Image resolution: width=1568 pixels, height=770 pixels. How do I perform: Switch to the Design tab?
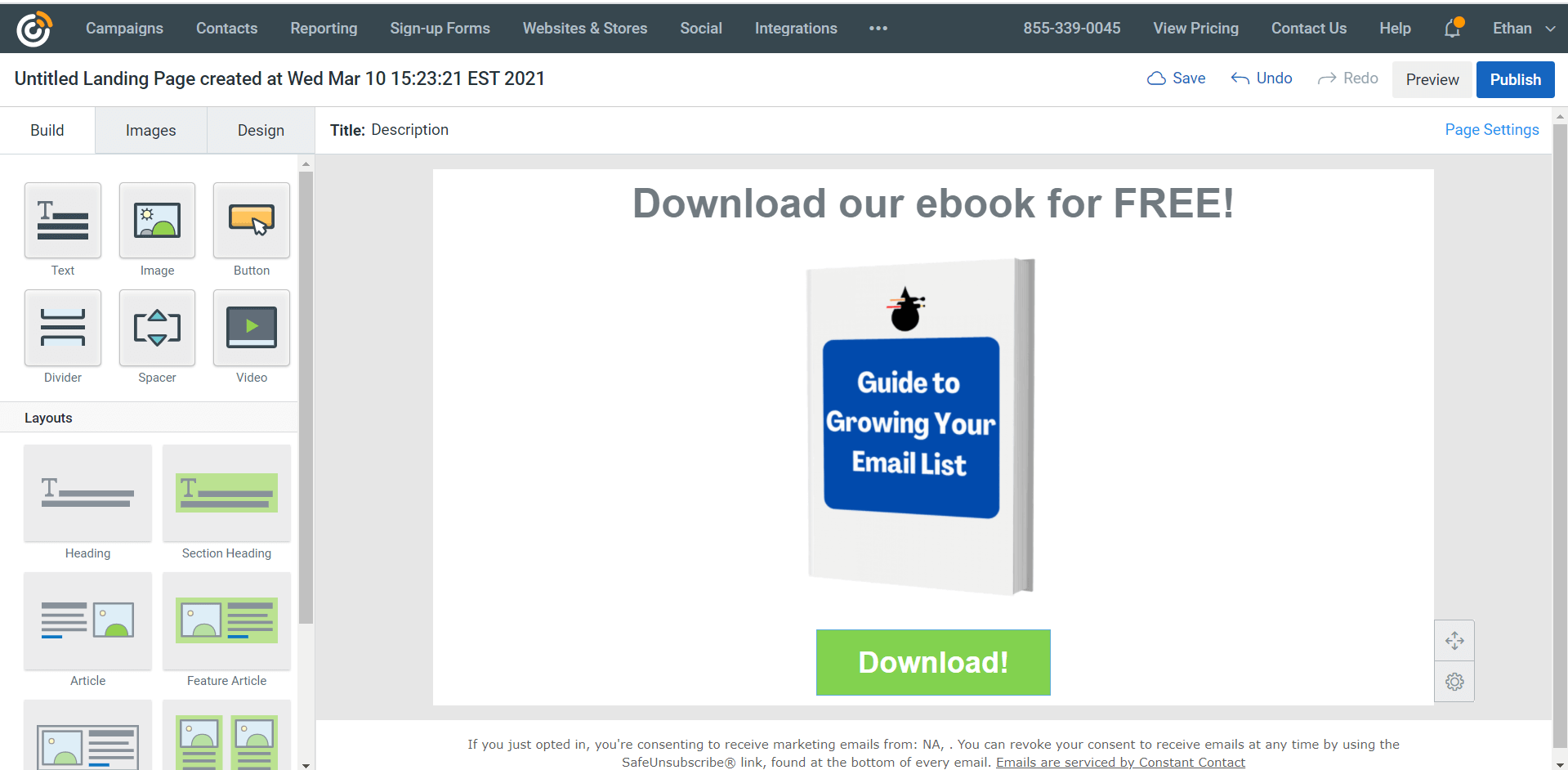pos(261,131)
